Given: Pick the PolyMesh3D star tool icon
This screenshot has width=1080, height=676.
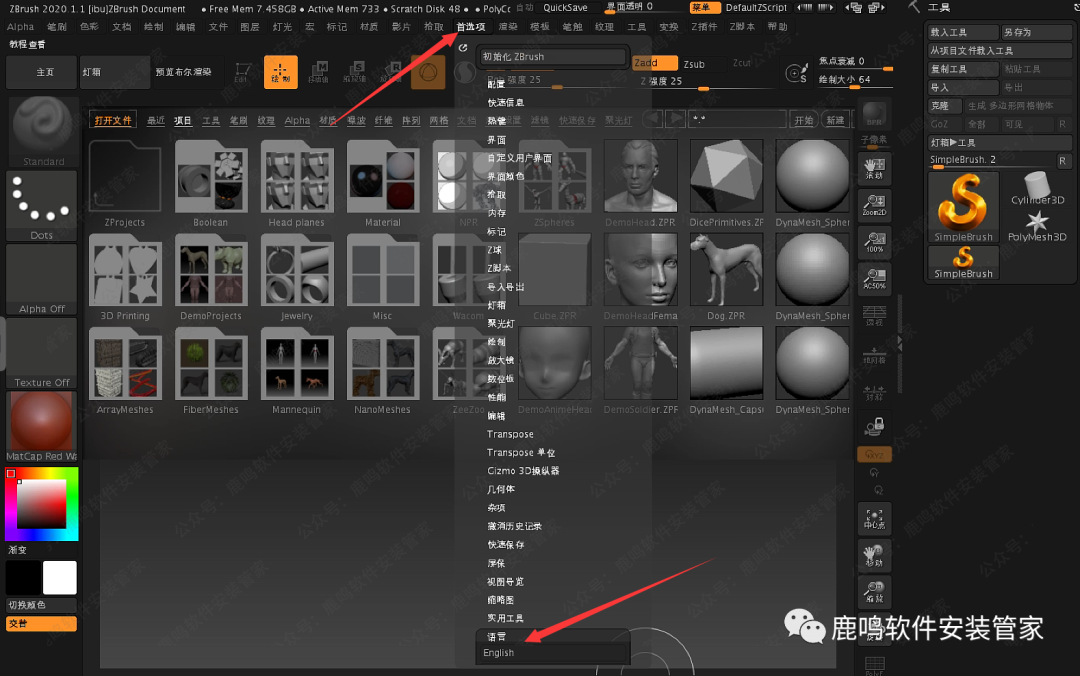Looking at the screenshot, I should 1037,226.
